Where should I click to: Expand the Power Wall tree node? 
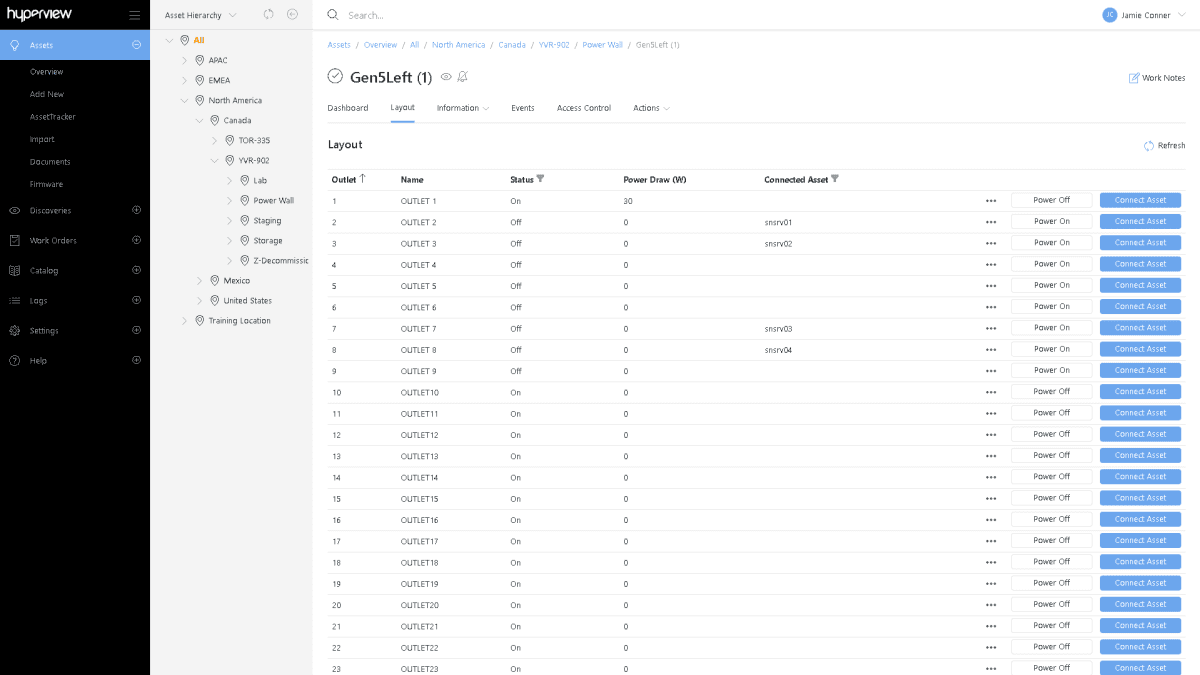pyautogui.click(x=230, y=201)
